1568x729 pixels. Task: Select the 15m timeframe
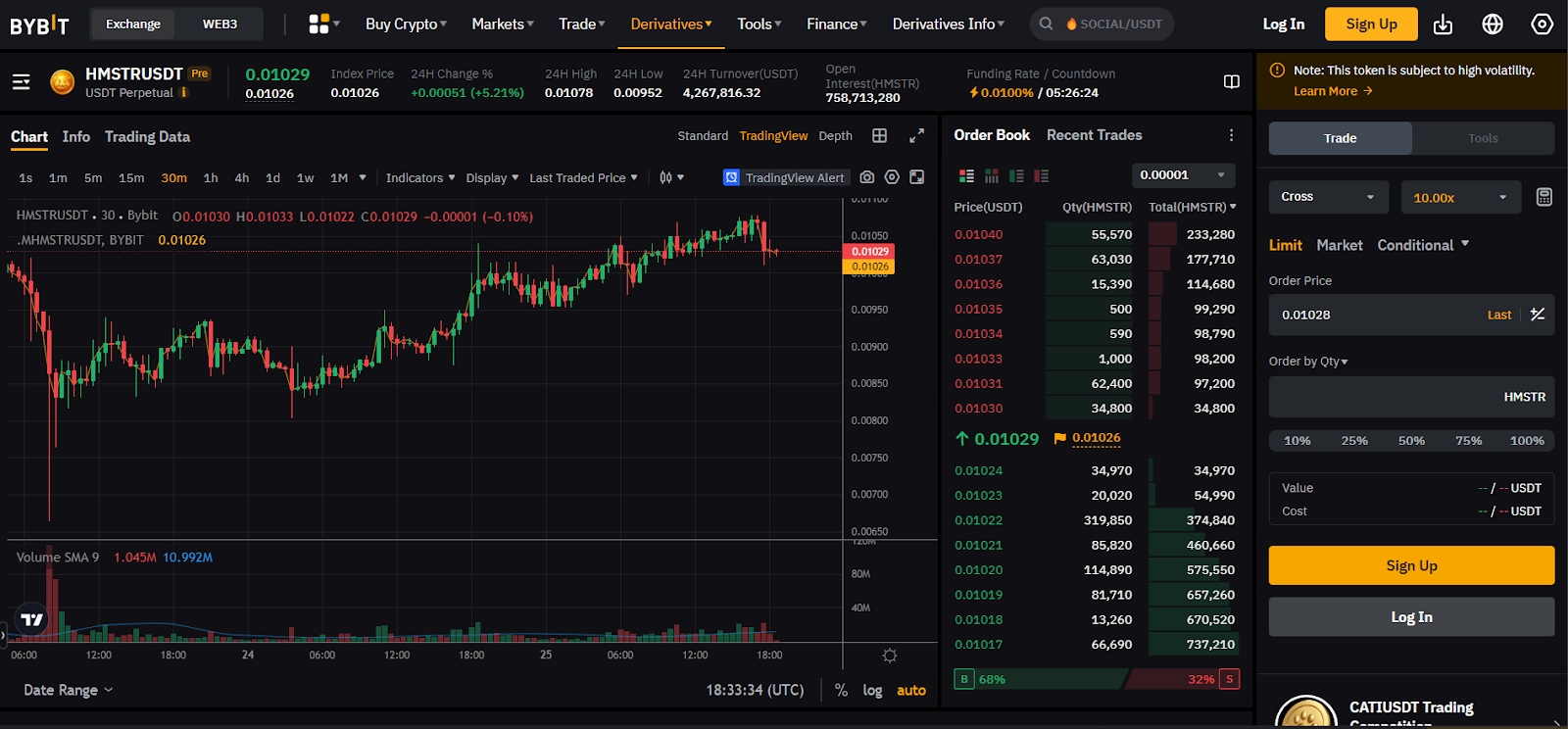(131, 177)
